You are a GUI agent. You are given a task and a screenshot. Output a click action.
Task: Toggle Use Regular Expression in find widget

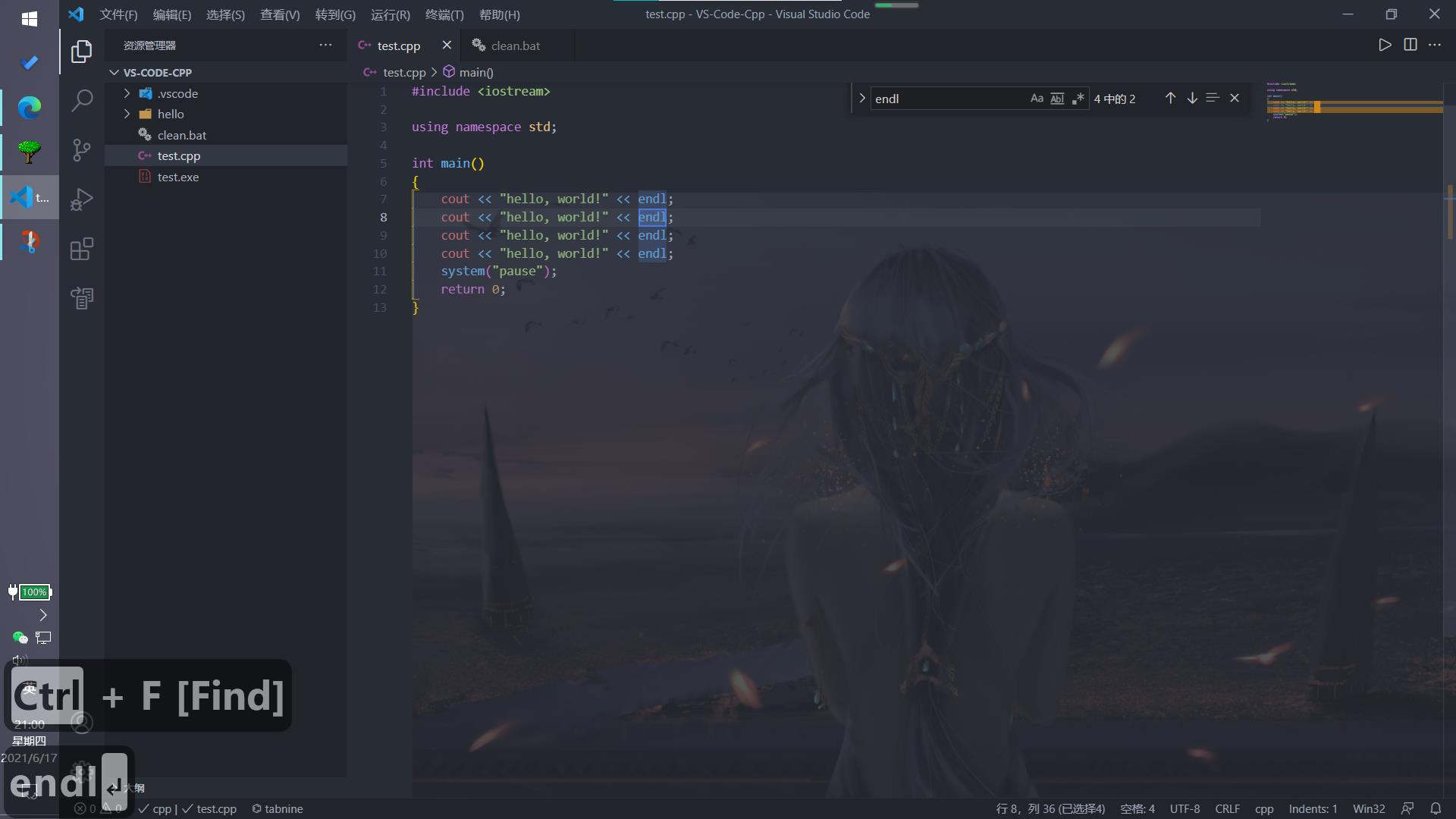coord(1078,99)
